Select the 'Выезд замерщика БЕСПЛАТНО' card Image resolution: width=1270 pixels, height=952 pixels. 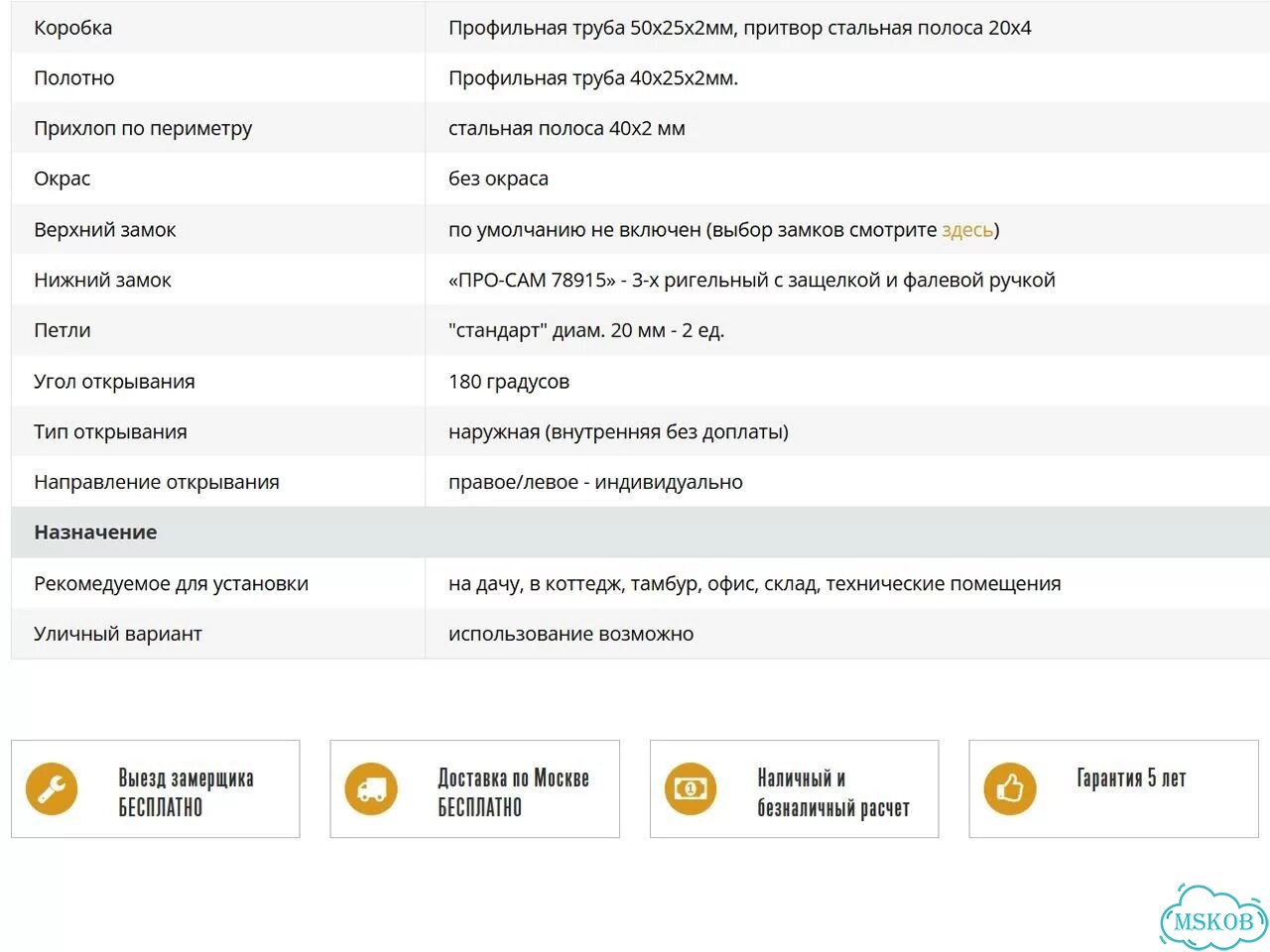156,789
